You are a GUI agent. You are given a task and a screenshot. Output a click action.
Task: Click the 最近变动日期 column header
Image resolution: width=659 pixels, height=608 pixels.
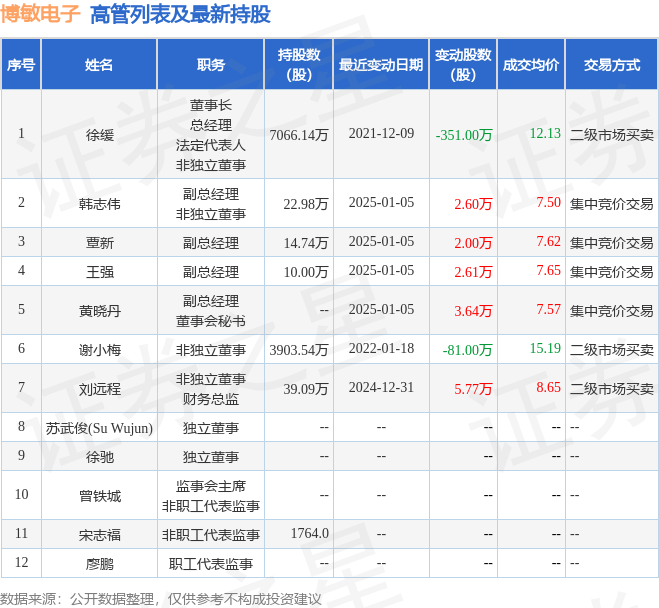tap(381, 65)
